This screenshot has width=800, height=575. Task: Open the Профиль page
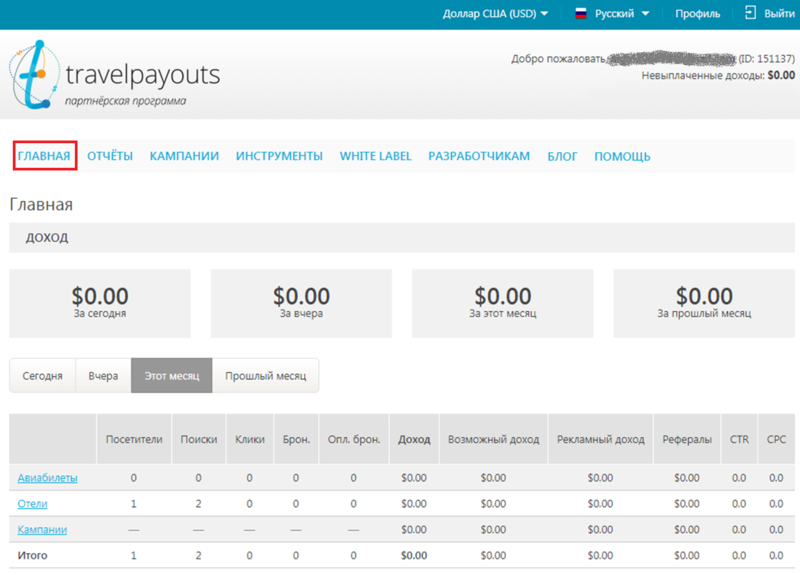(697, 14)
